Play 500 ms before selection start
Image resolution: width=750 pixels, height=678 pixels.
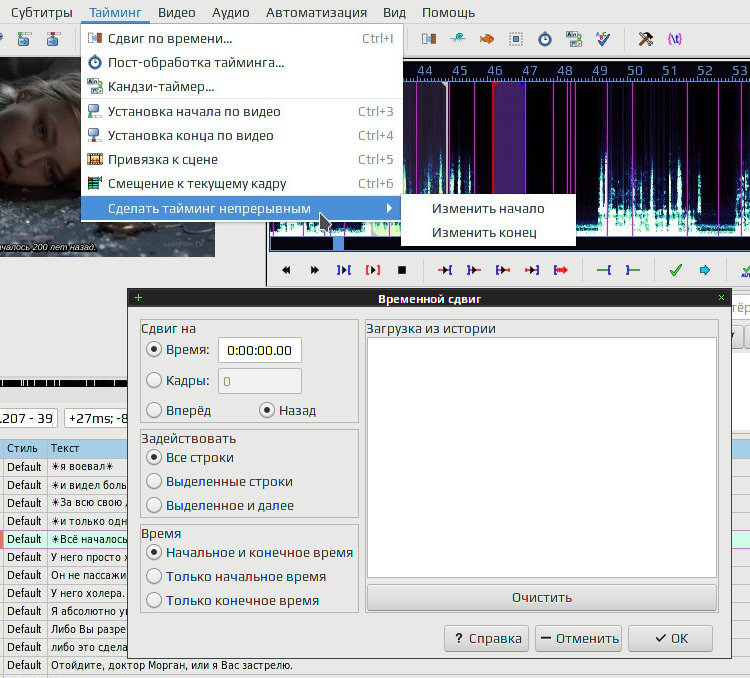click(445, 270)
